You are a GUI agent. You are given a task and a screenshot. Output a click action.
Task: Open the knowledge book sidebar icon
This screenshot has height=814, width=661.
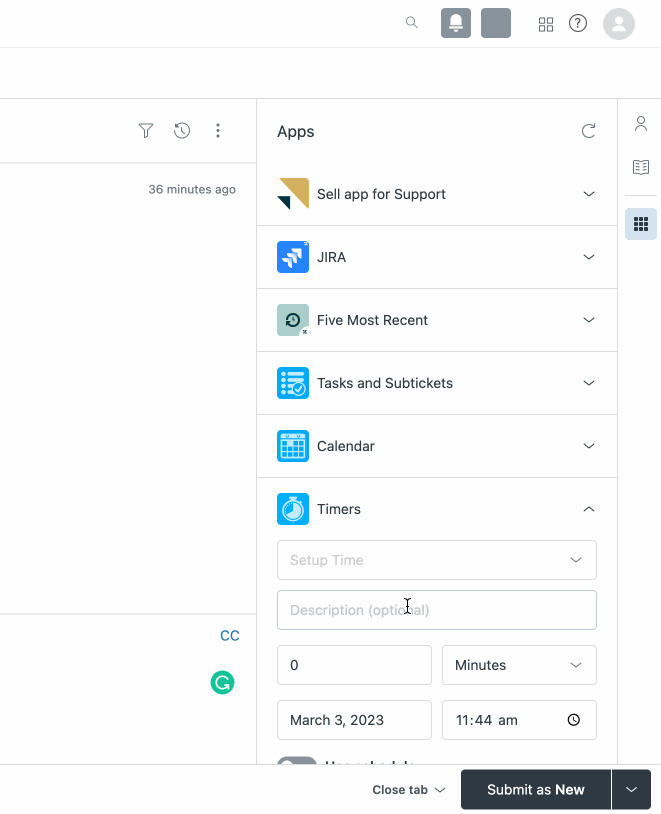[x=641, y=167]
